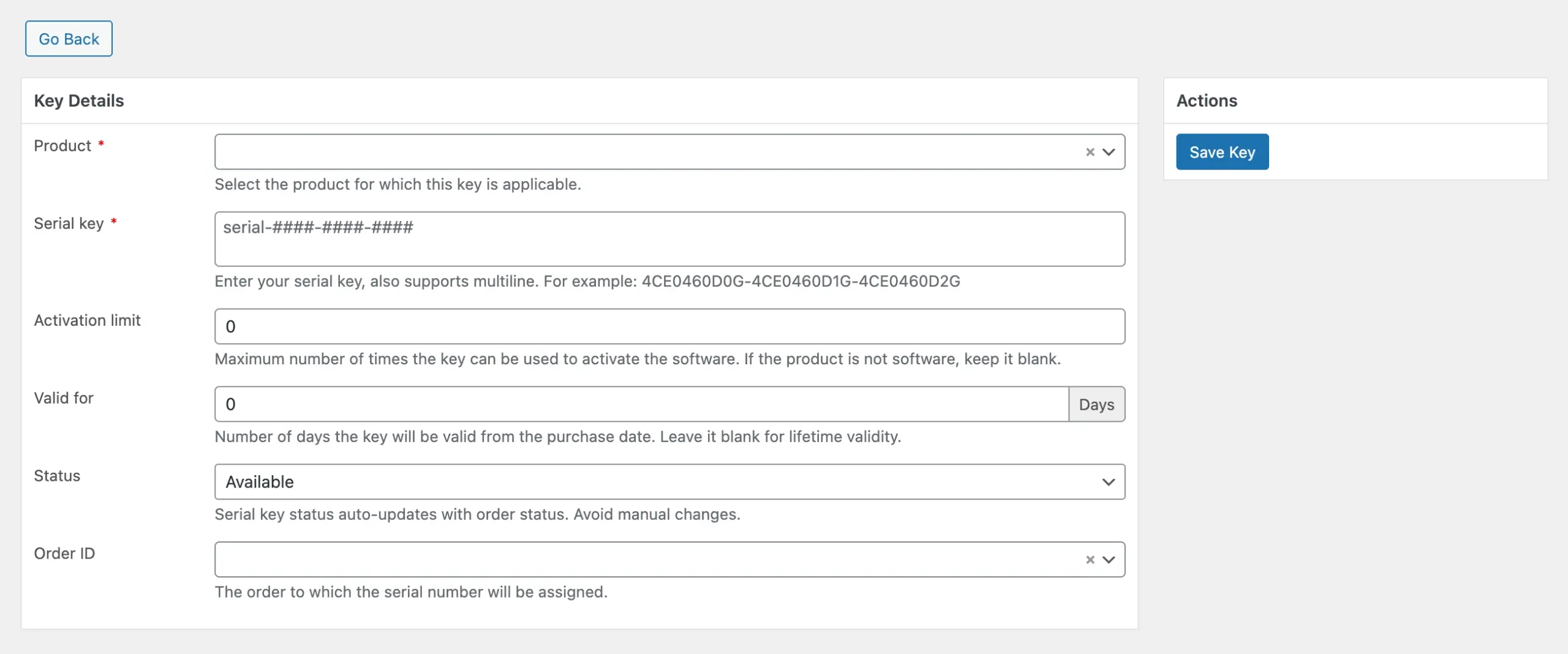Clear the Order ID selection x icon
Viewport: 1568px width, 654px height.
click(1090, 560)
